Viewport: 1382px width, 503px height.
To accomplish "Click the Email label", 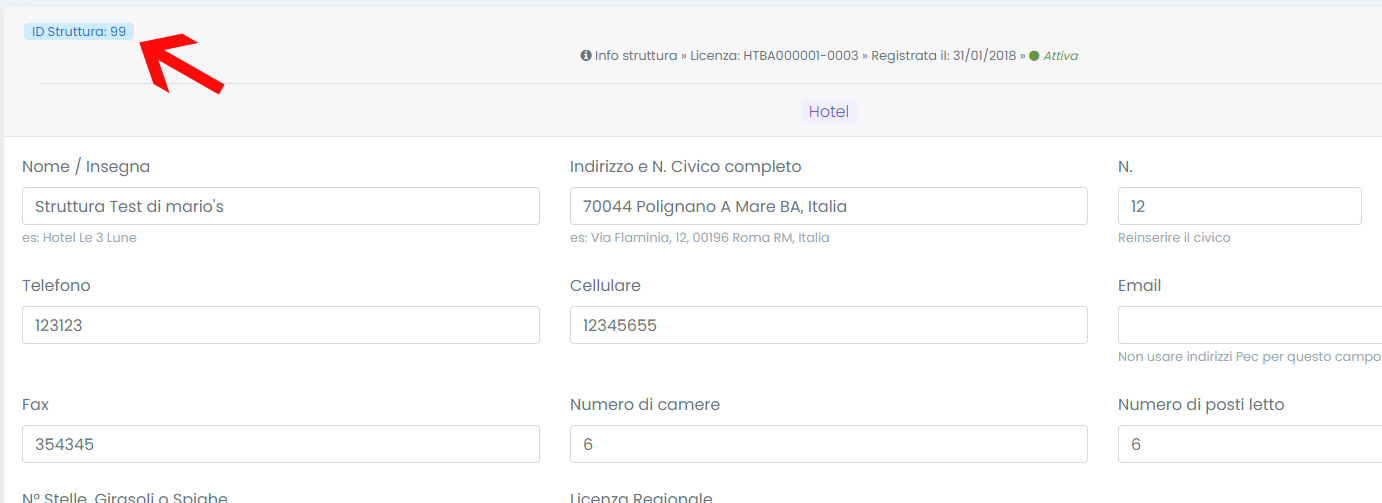I will pyautogui.click(x=1139, y=286).
